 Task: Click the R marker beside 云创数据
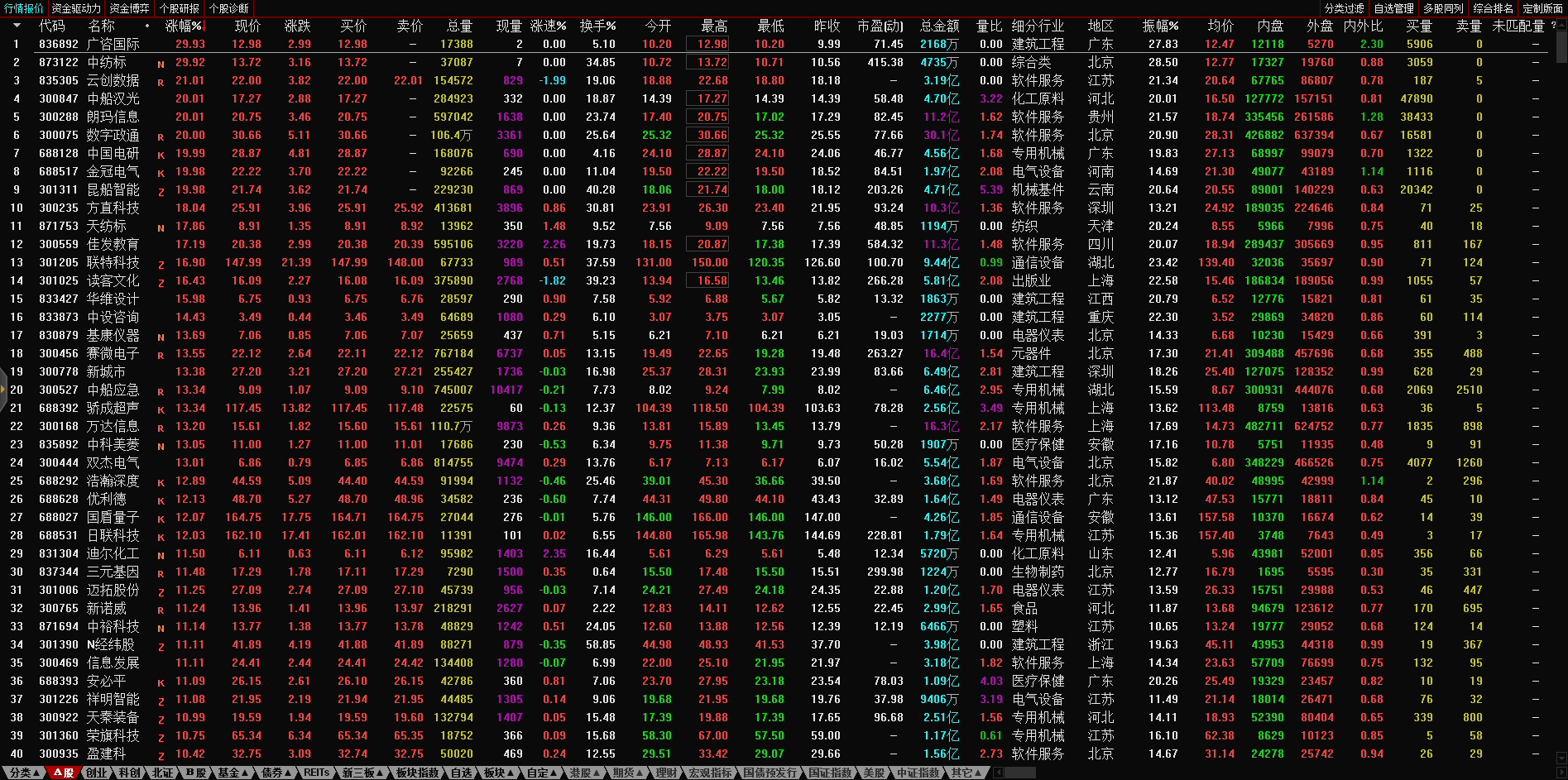(161, 82)
